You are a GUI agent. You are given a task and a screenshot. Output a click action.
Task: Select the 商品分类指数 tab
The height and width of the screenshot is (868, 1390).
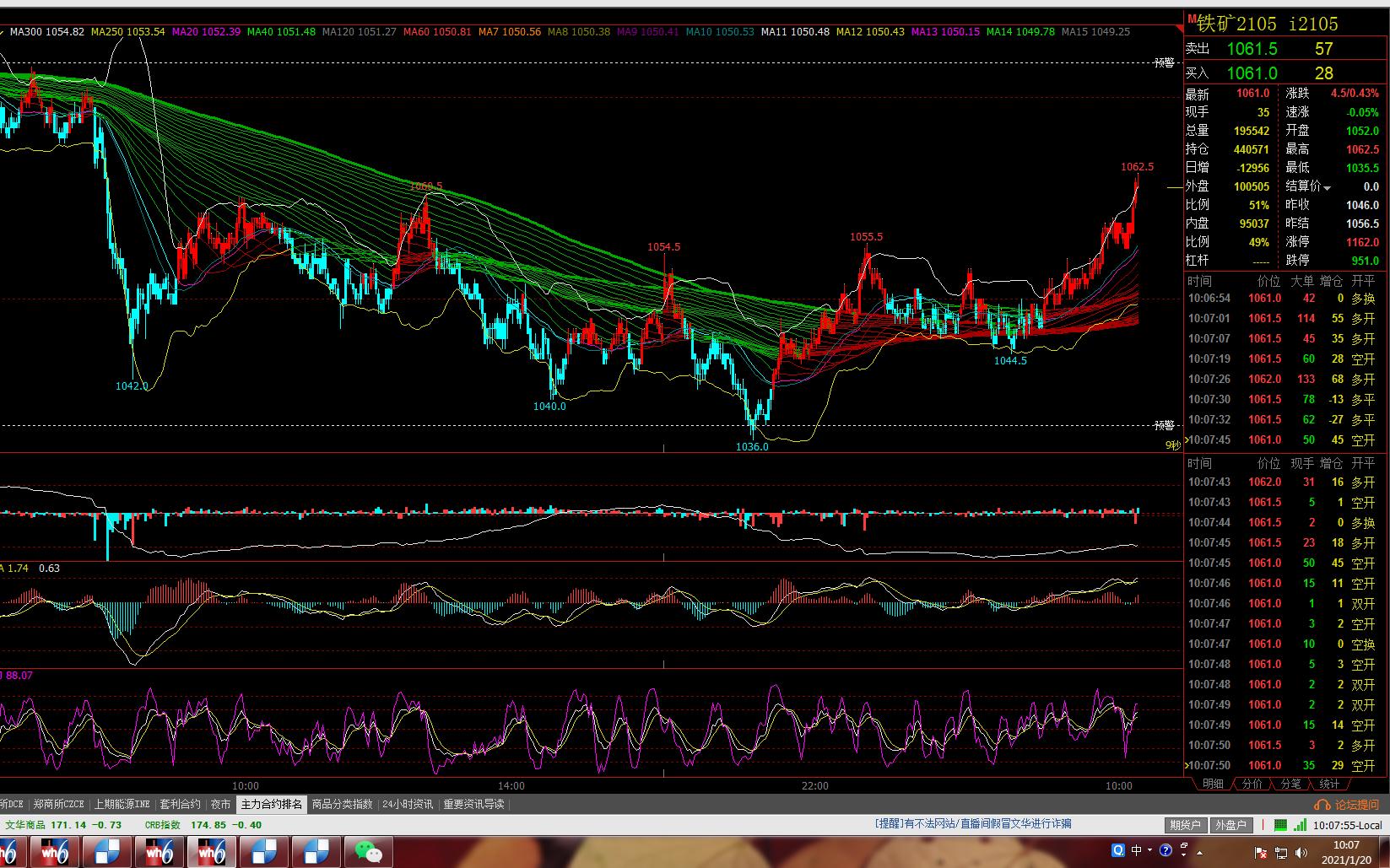pos(342,805)
